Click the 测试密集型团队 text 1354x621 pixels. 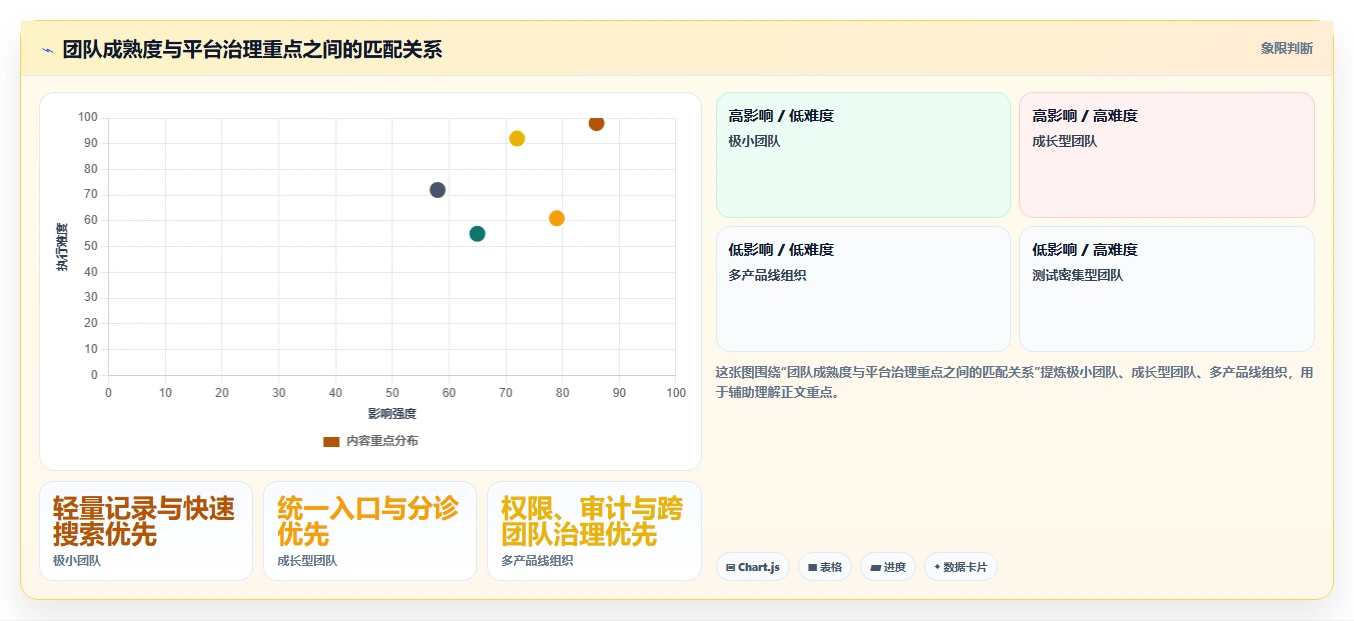point(1077,276)
